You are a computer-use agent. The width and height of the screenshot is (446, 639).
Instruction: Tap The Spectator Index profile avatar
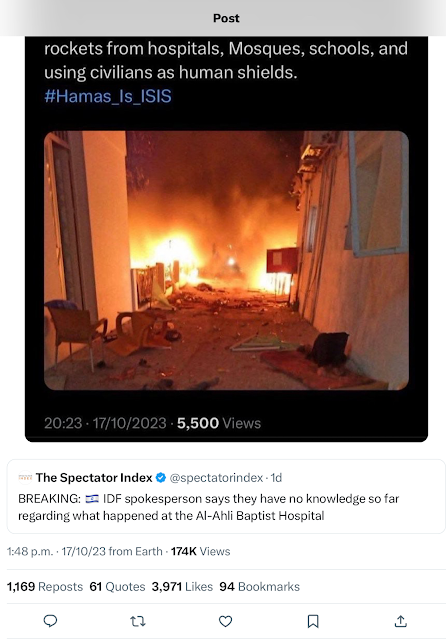tap(25, 477)
